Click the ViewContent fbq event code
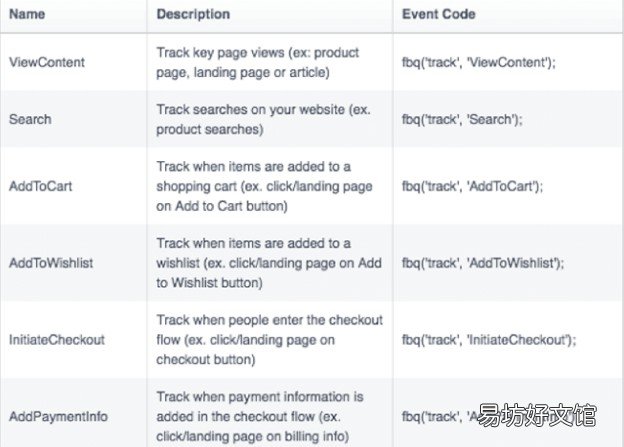624x447 pixels. pyautogui.click(x=479, y=62)
